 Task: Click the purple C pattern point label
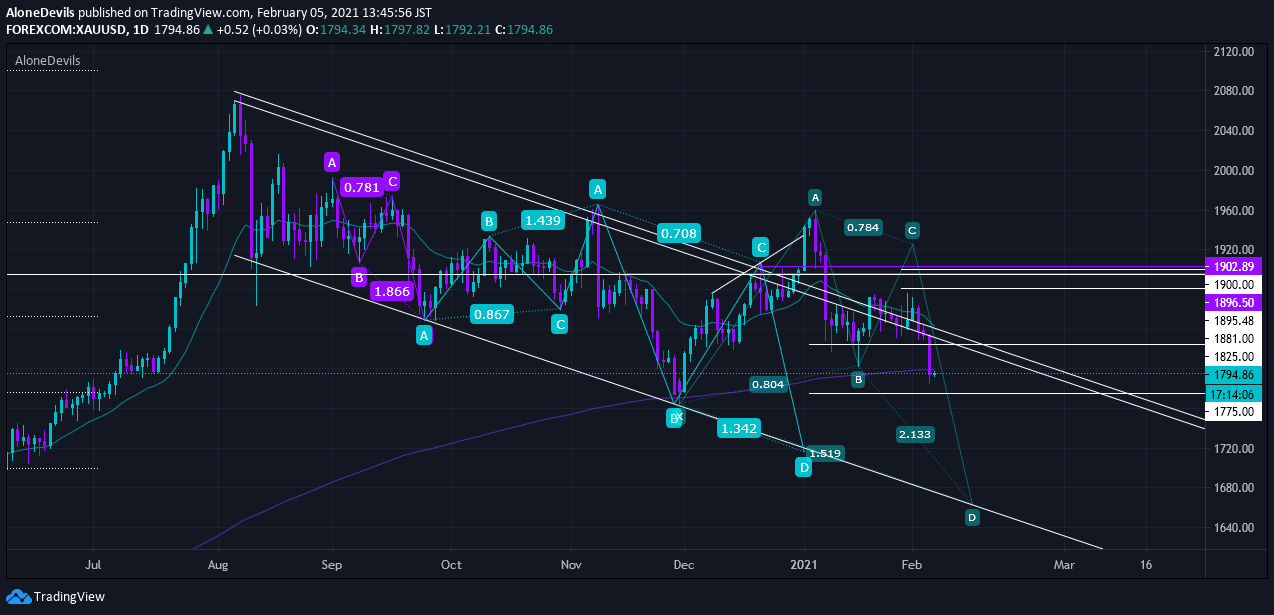tap(393, 181)
